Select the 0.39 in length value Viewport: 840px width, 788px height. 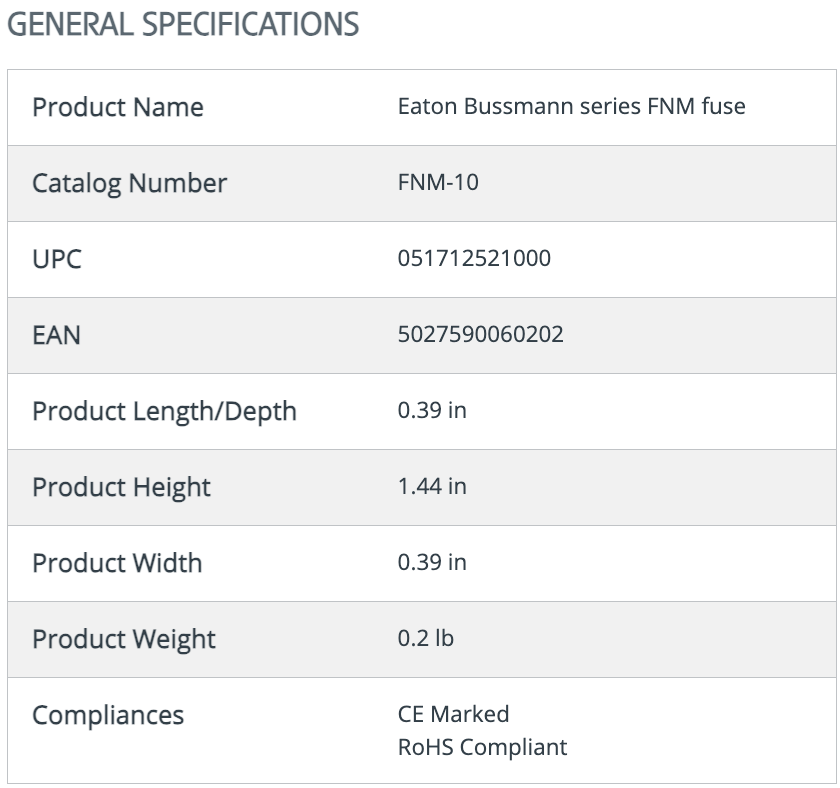(432, 410)
